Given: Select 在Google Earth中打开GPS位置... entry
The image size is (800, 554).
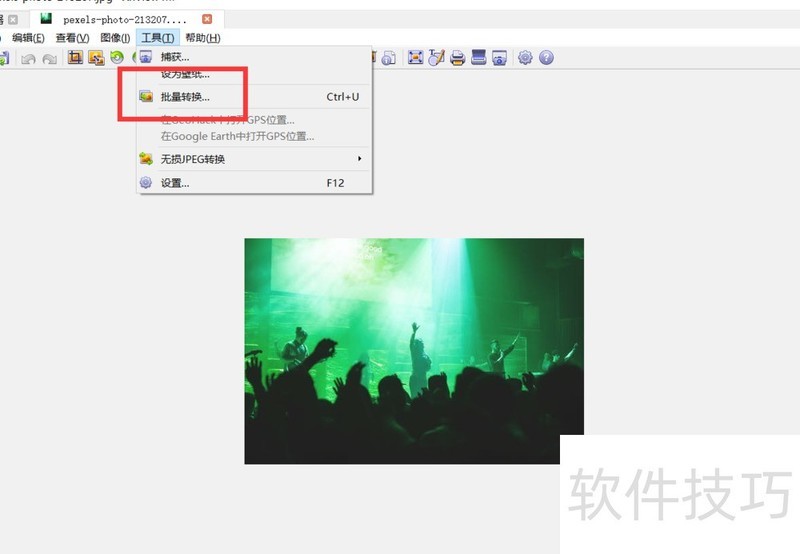Looking at the screenshot, I should [x=255, y=136].
